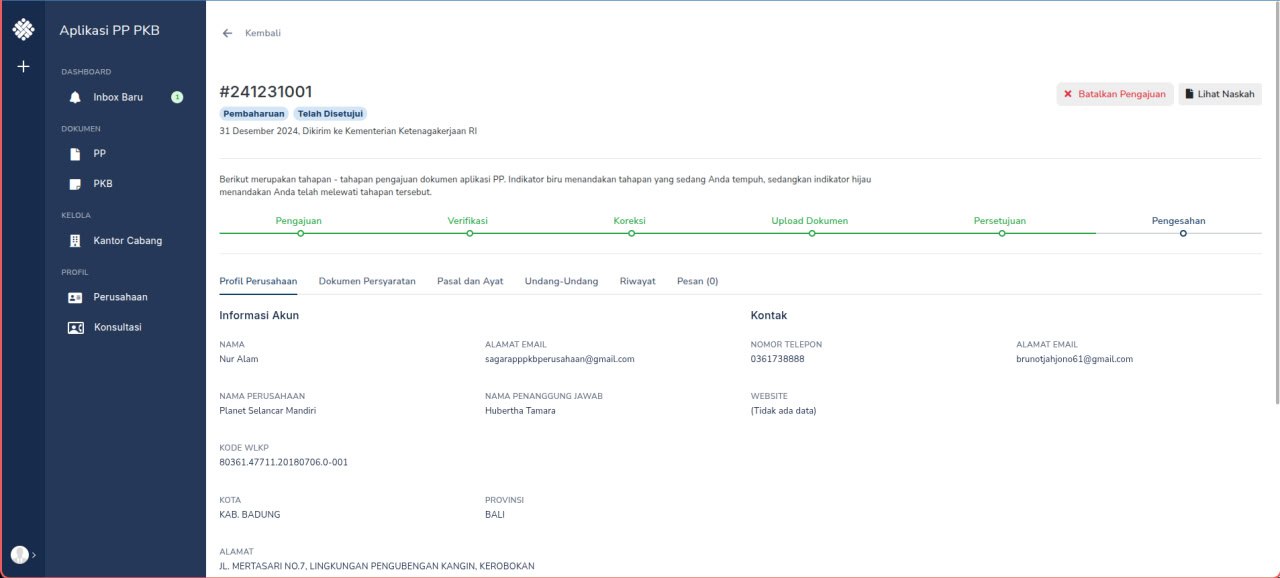
Task: Click the Pembaharuan tag
Action: (x=254, y=114)
